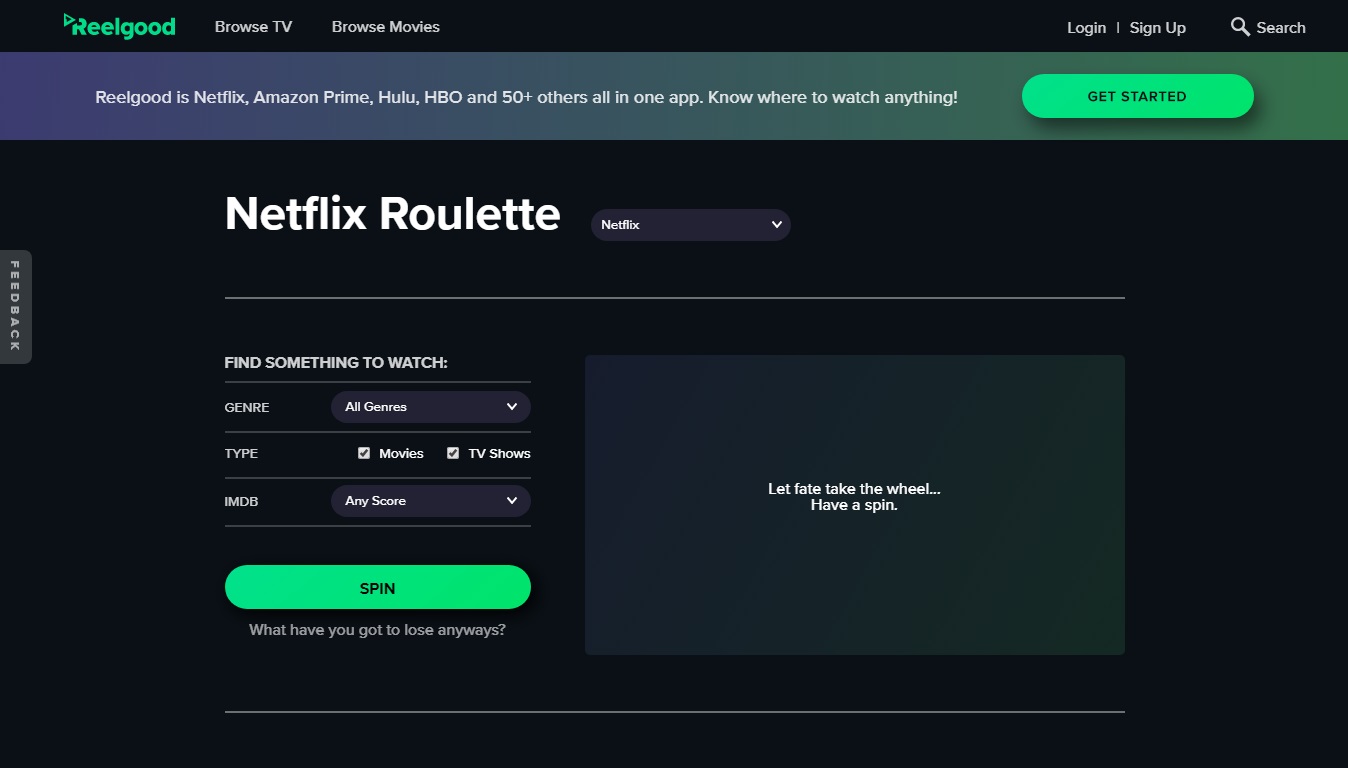The height and width of the screenshot is (768, 1348).
Task: Open the Netflix service dropdown
Action: [x=690, y=225]
